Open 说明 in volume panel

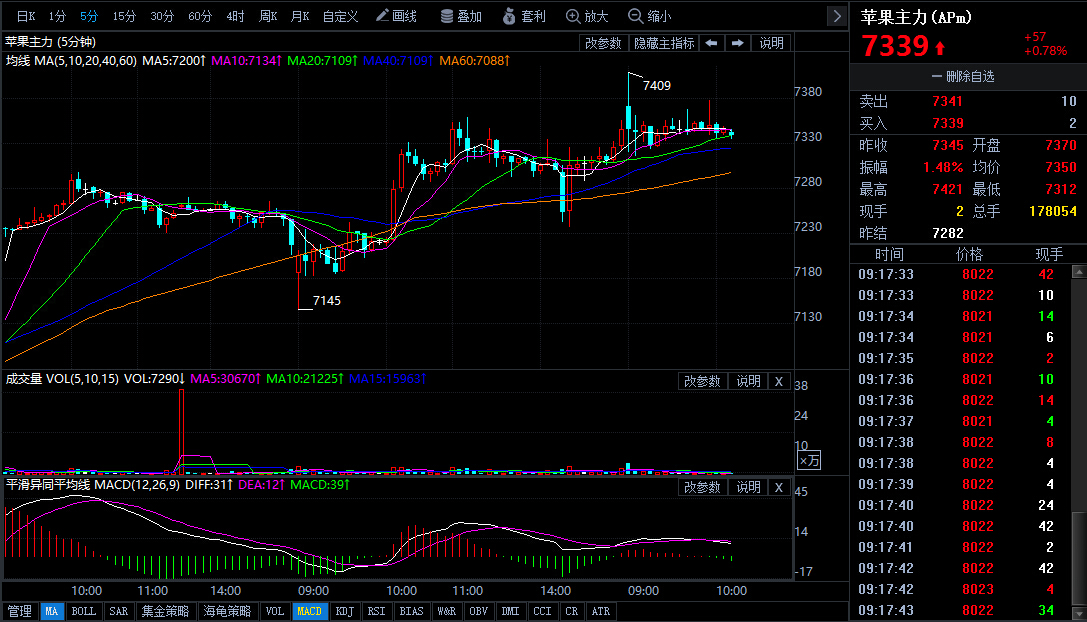[748, 381]
